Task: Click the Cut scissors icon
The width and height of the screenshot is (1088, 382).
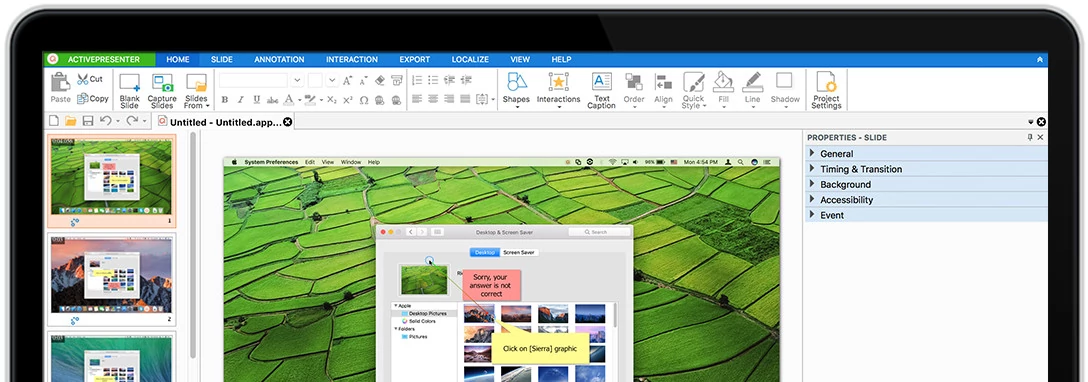Action: tap(83, 79)
